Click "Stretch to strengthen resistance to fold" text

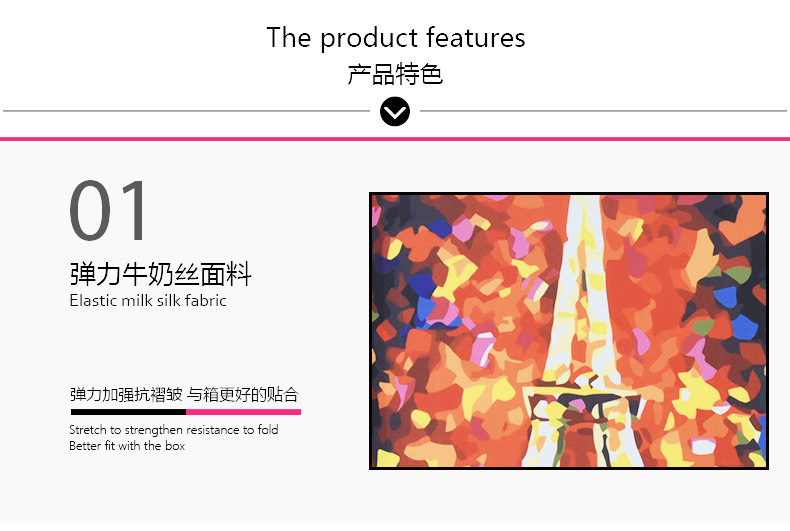174,430
